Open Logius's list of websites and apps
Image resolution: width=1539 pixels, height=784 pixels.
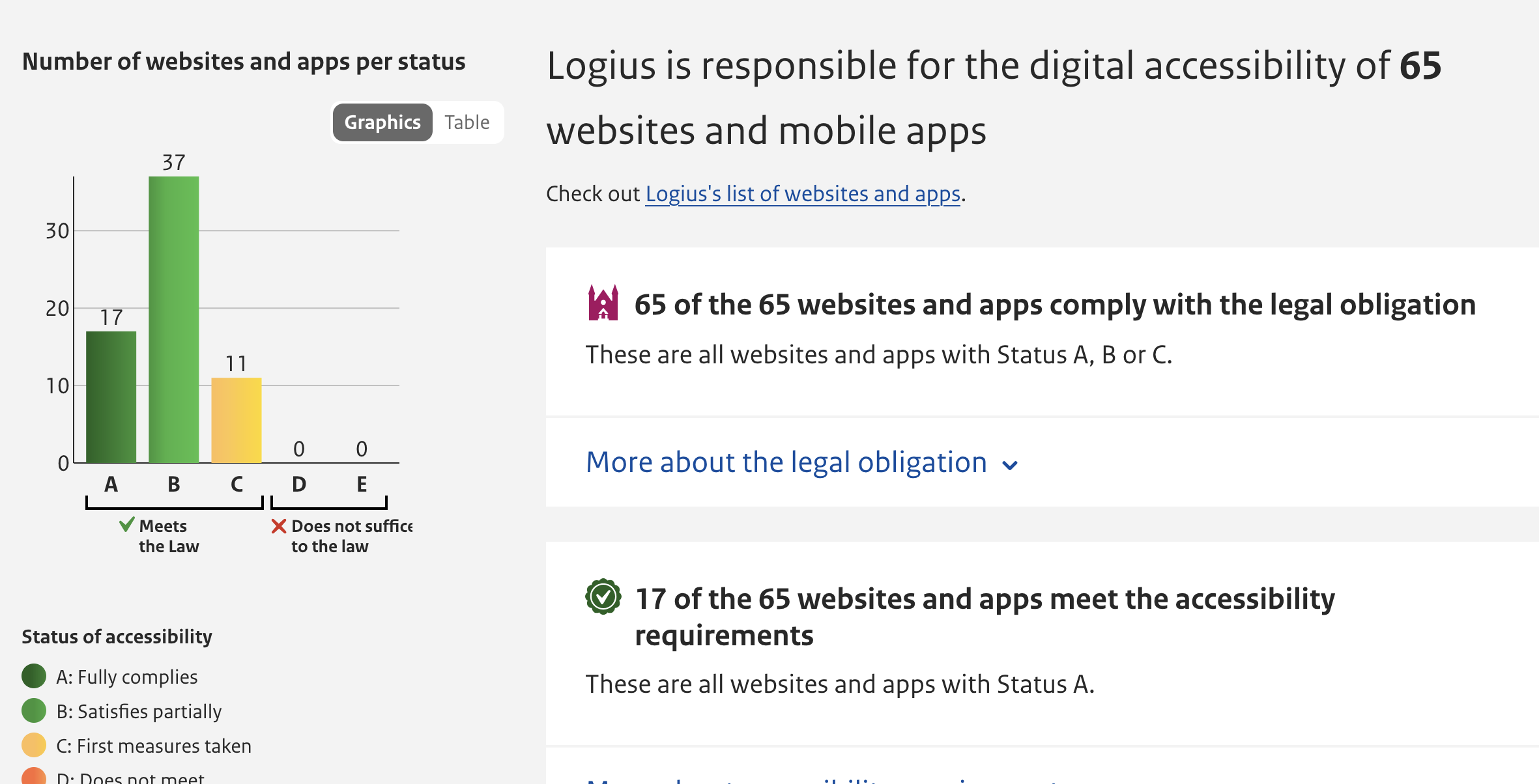point(803,194)
